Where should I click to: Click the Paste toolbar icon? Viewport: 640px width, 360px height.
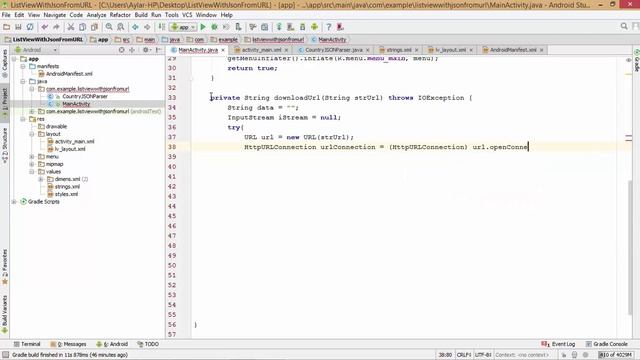point(94,27)
